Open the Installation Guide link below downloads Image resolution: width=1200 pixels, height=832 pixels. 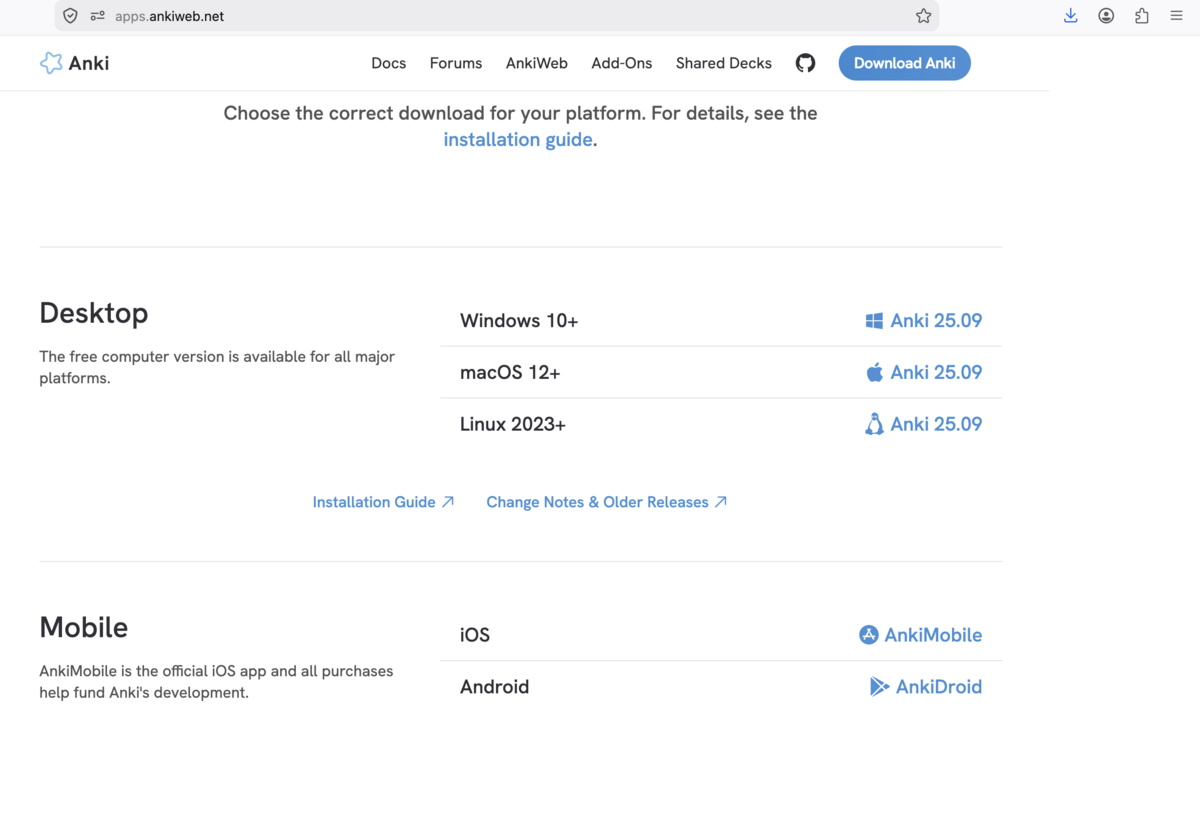[383, 502]
